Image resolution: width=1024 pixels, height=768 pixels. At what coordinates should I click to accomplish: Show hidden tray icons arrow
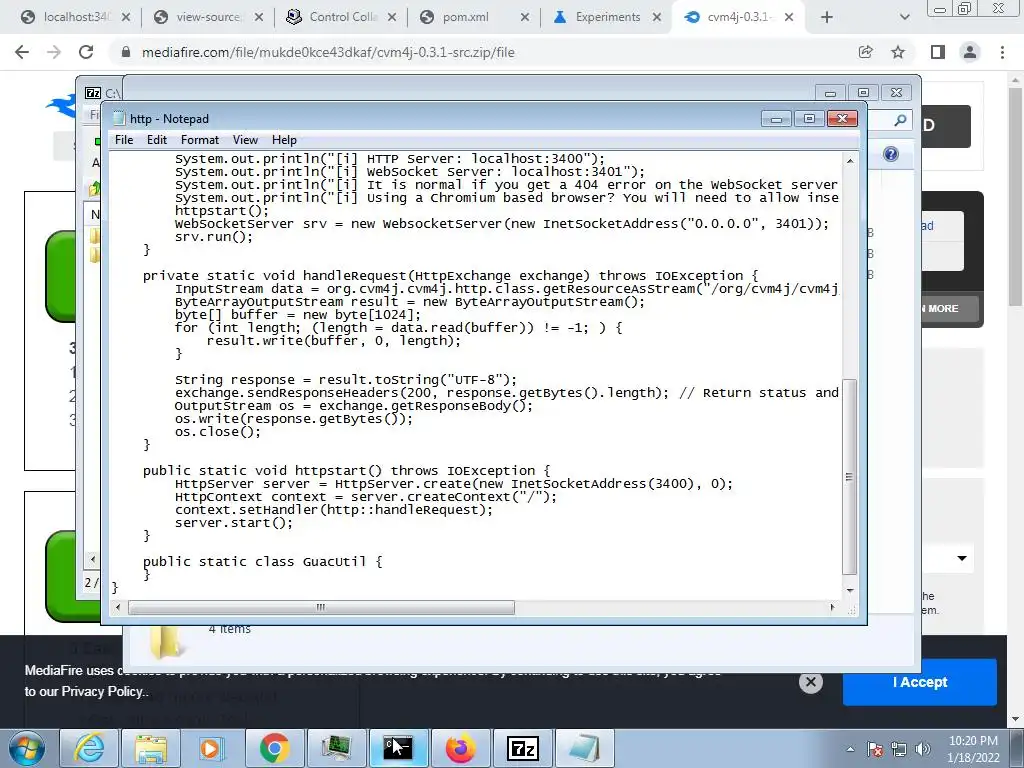[x=850, y=749]
